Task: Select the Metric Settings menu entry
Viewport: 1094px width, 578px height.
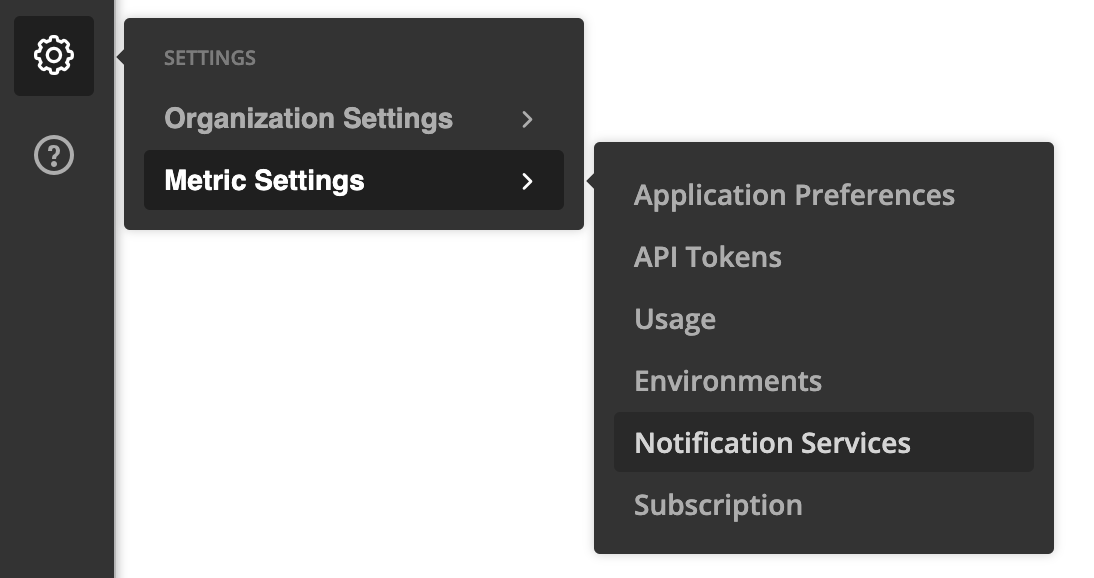Action: (265, 181)
